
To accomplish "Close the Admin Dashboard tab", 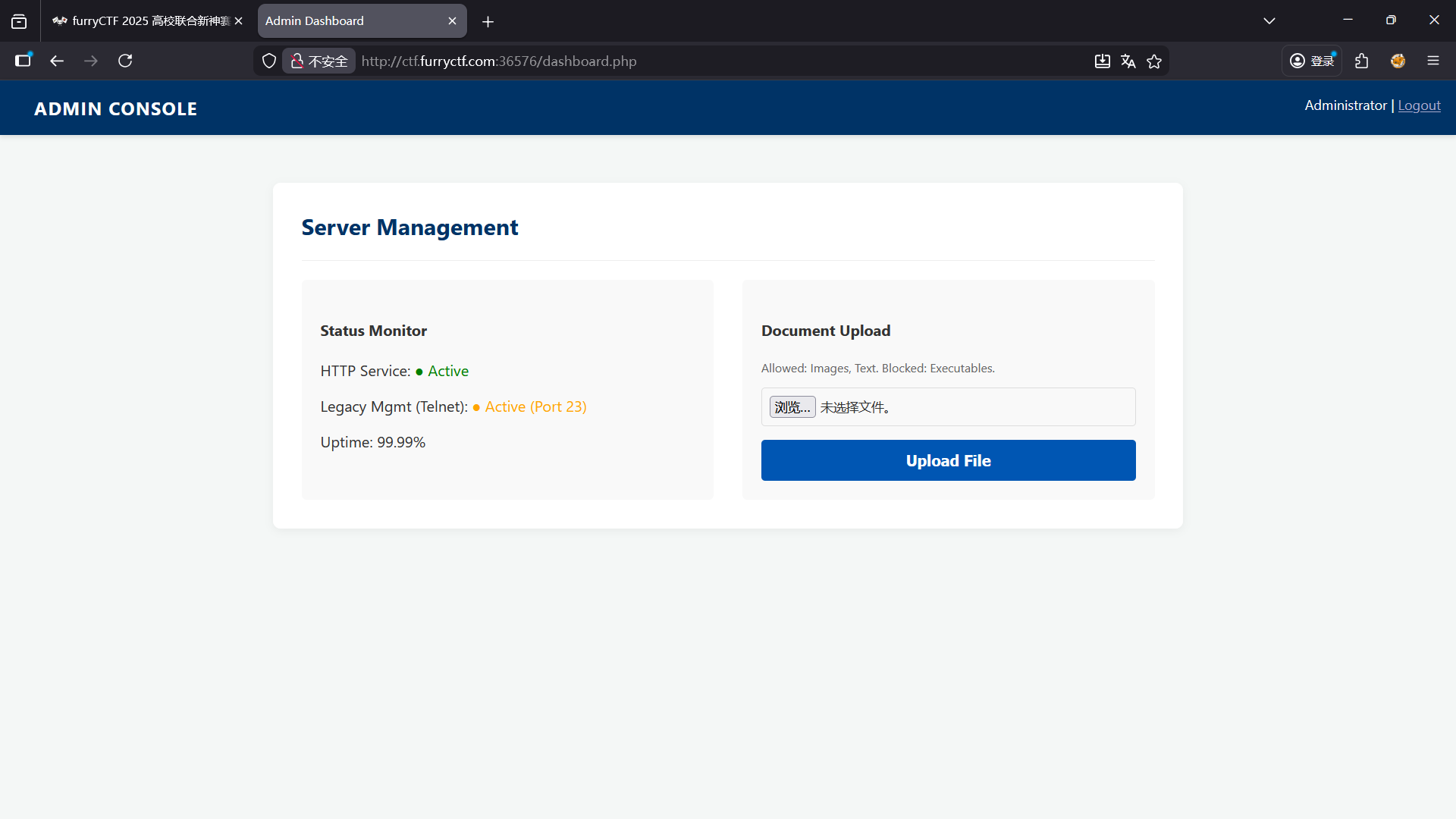I will click(452, 20).
